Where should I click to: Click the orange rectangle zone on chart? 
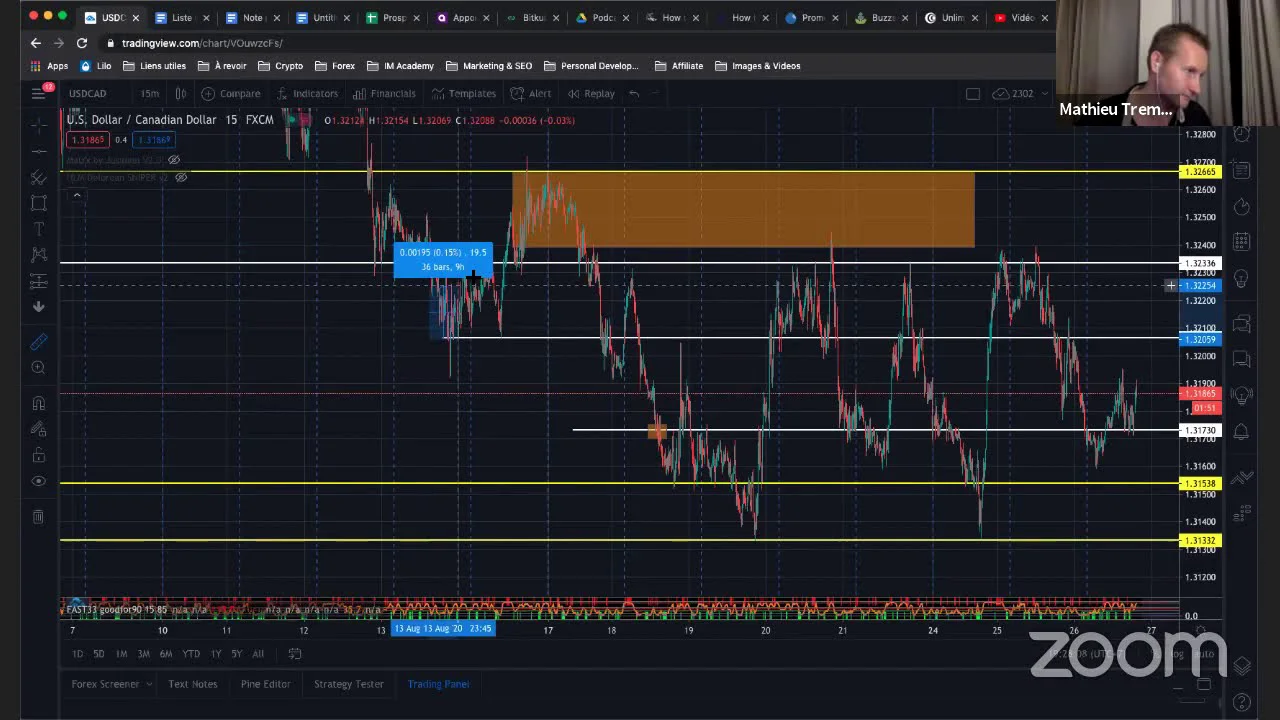[742, 209]
